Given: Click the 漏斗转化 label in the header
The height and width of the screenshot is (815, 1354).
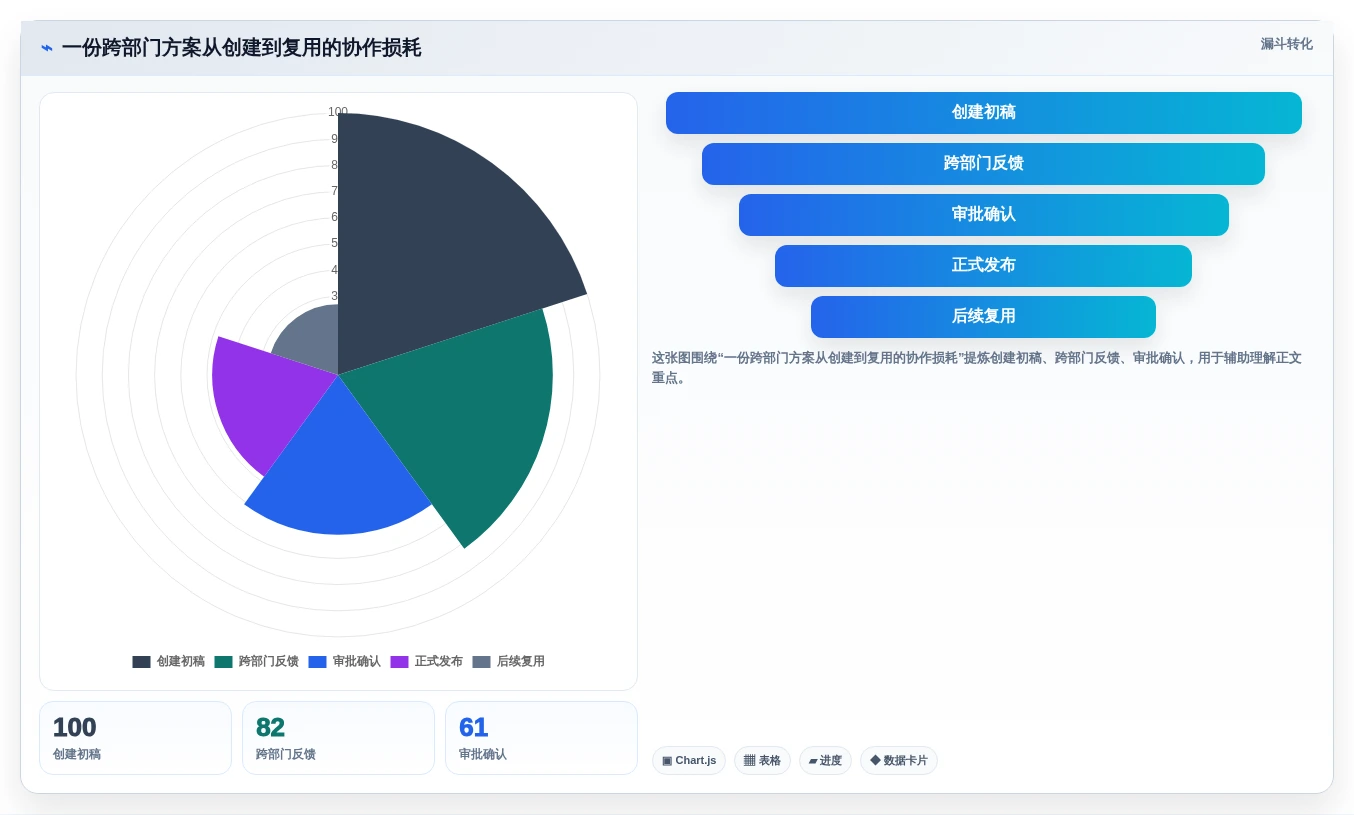Looking at the screenshot, I should pos(1286,44).
